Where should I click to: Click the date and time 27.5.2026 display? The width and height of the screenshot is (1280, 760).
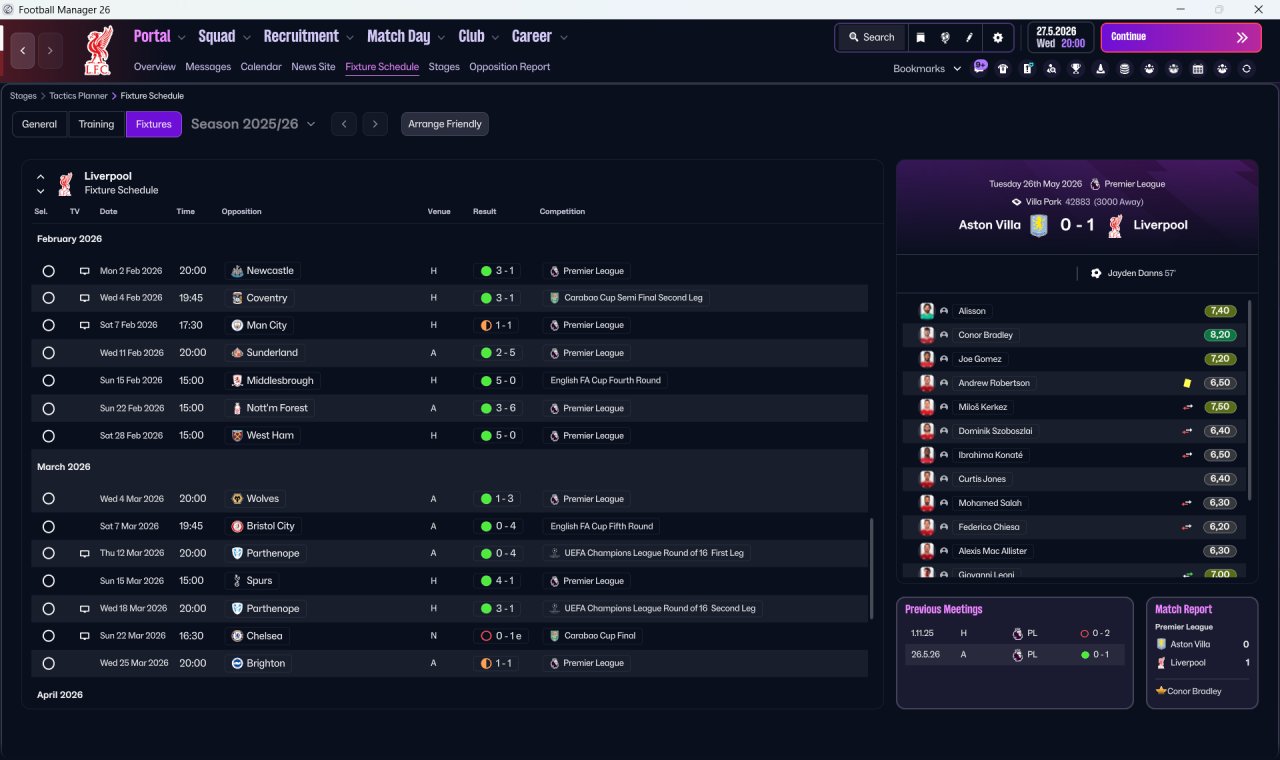point(1060,37)
